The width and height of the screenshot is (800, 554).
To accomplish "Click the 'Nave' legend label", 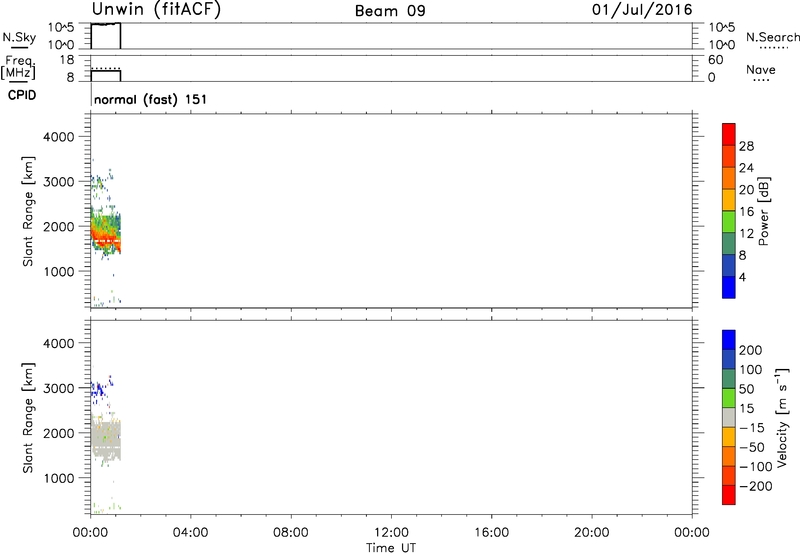I will click(761, 69).
